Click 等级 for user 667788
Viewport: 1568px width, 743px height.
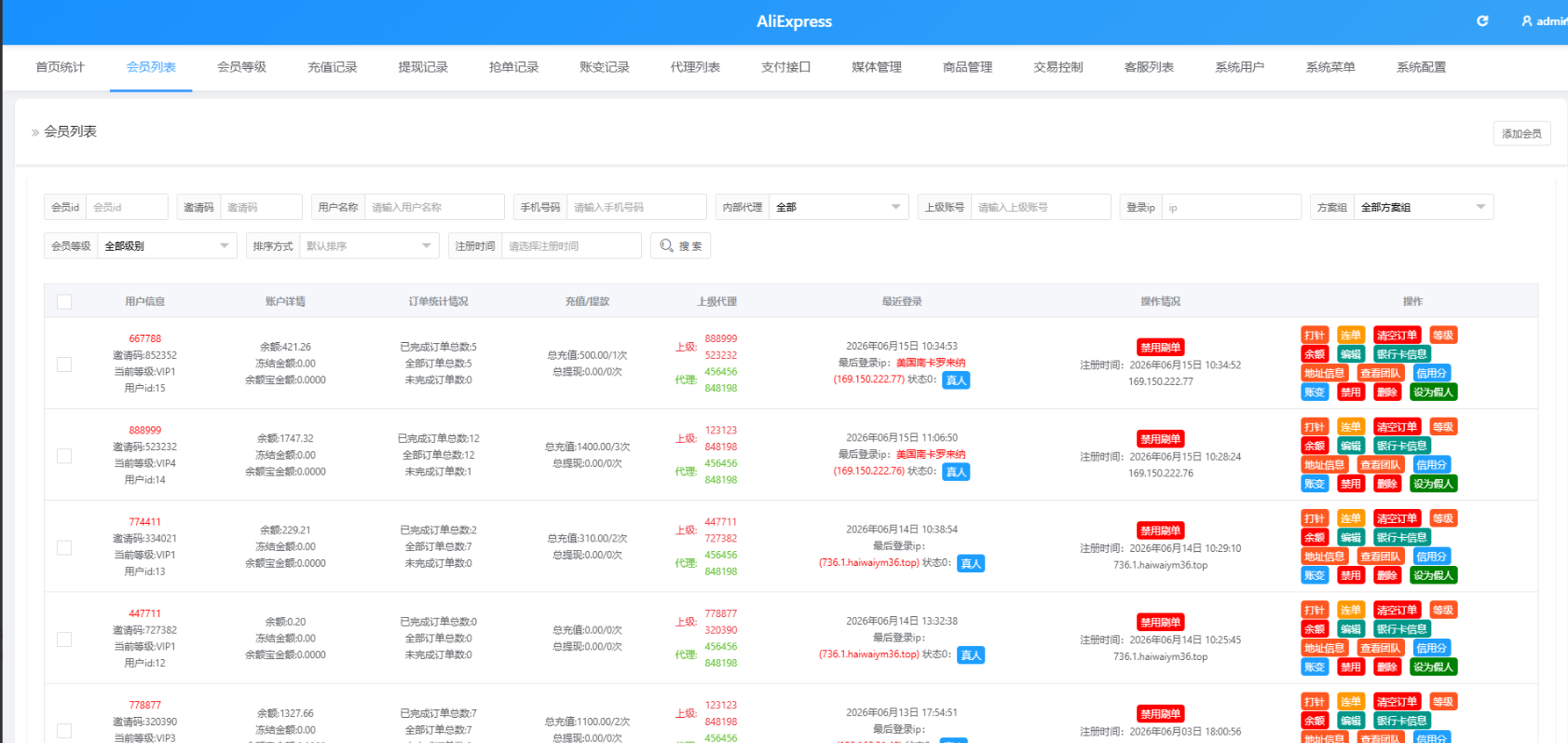[x=1443, y=336]
